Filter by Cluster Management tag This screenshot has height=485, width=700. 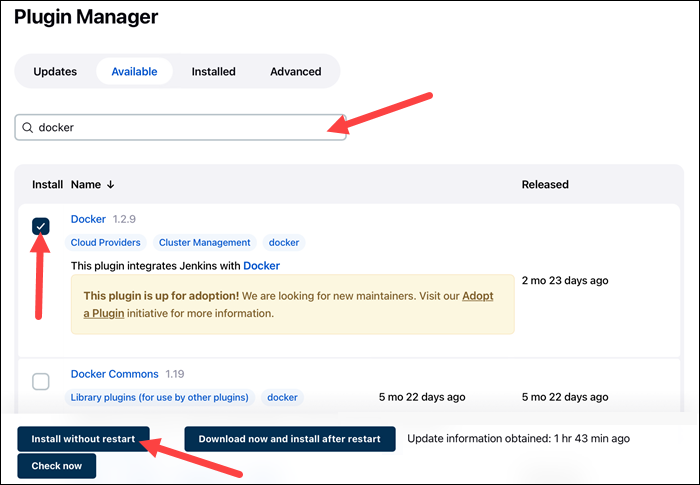pos(205,242)
